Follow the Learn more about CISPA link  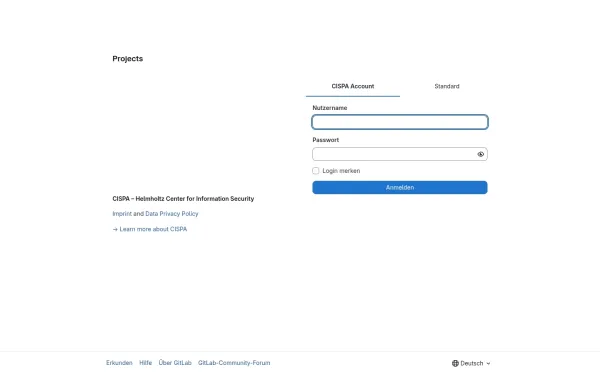150,229
